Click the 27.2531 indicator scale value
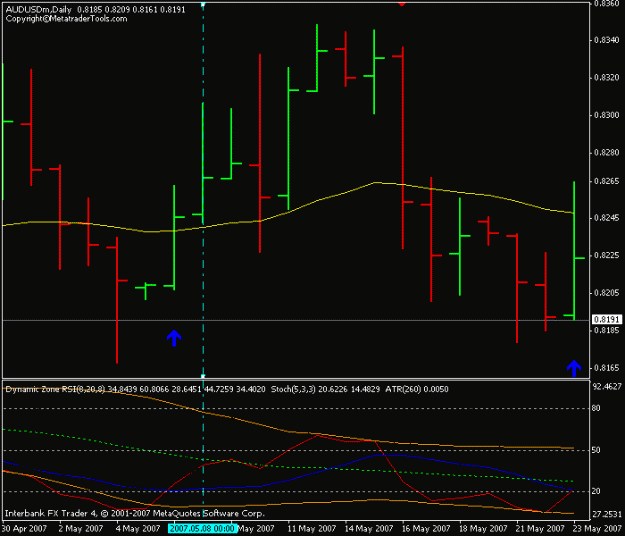This screenshot has width=625, height=536. point(607,514)
